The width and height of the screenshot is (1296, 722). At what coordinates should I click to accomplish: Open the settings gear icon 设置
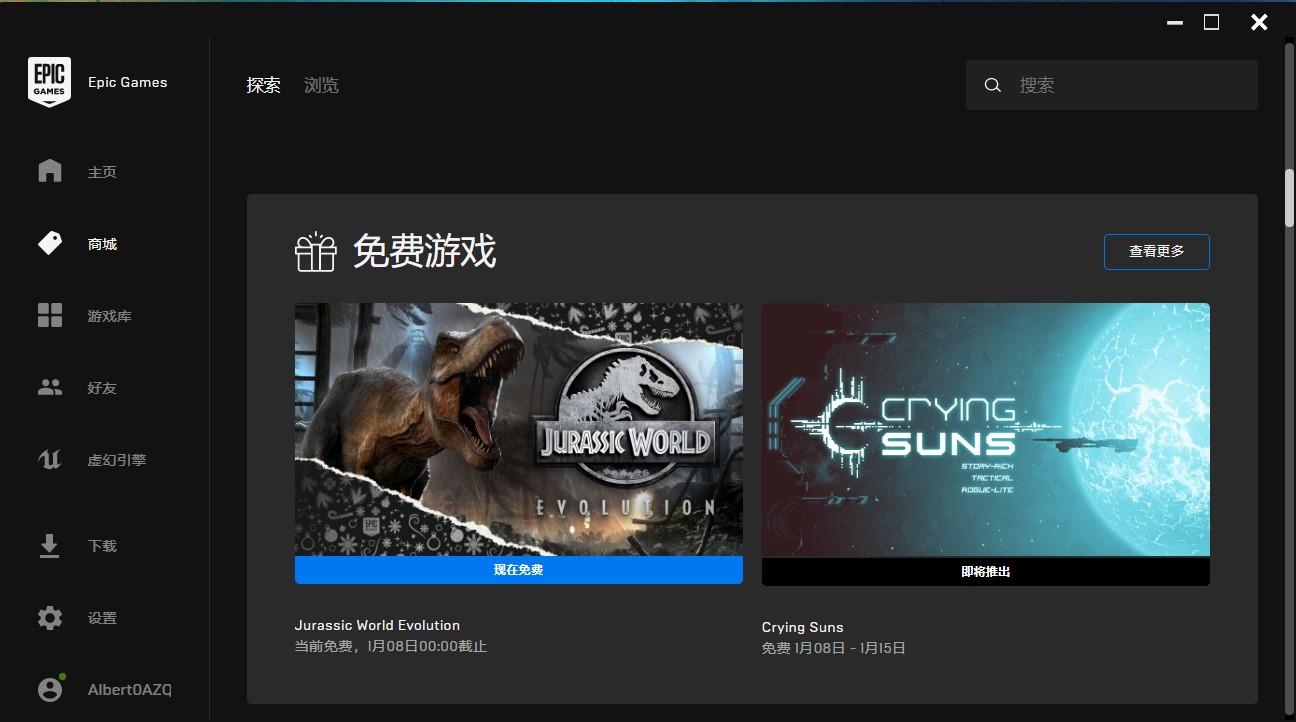(x=50, y=617)
